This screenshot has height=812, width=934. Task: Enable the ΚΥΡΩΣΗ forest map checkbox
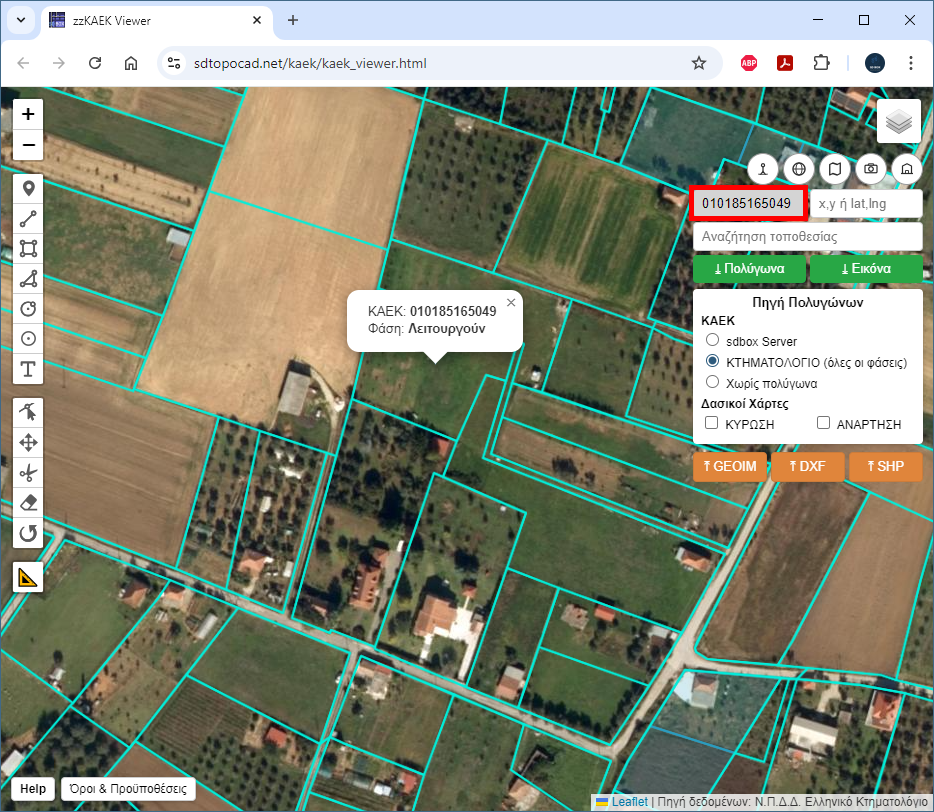click(713, 424)
